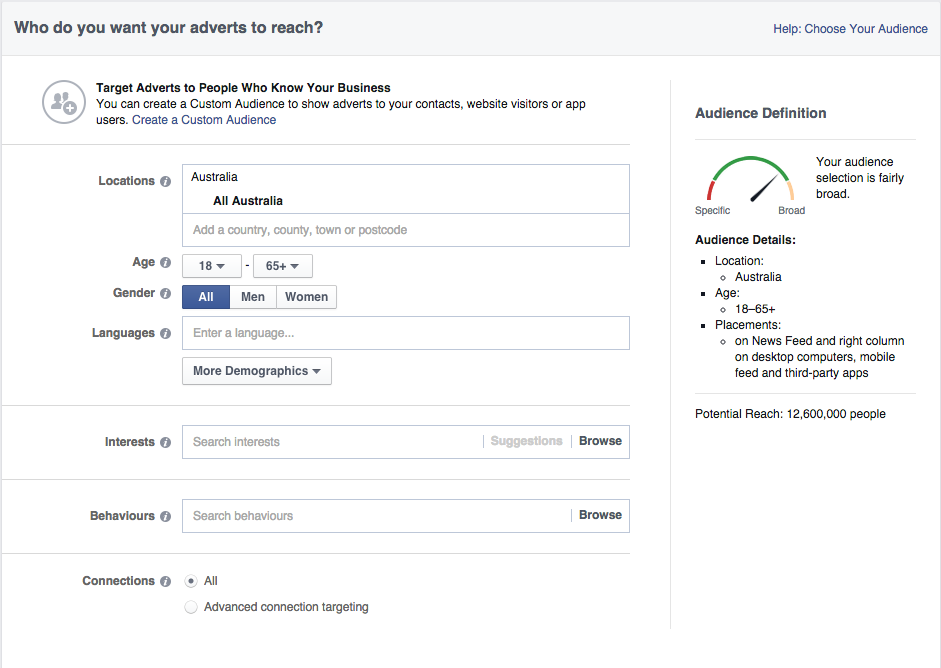Click the Interests info icon

(166, 442)
